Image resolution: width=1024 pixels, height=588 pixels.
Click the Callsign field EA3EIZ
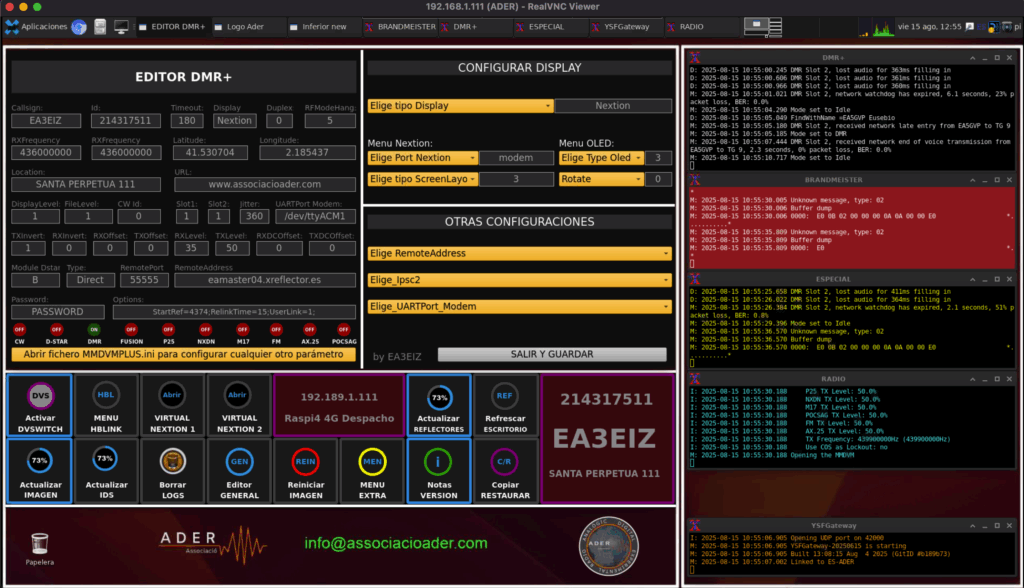[x=43, y=121]
